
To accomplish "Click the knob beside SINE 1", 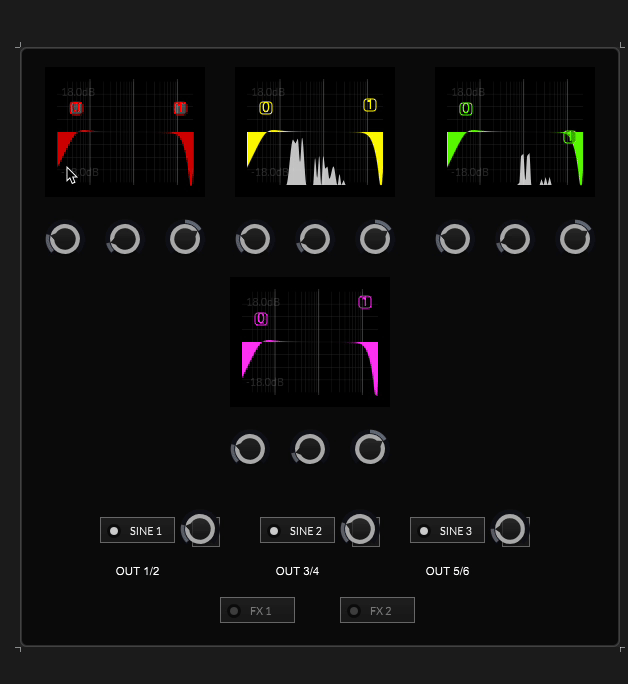I will pos(200,529).
